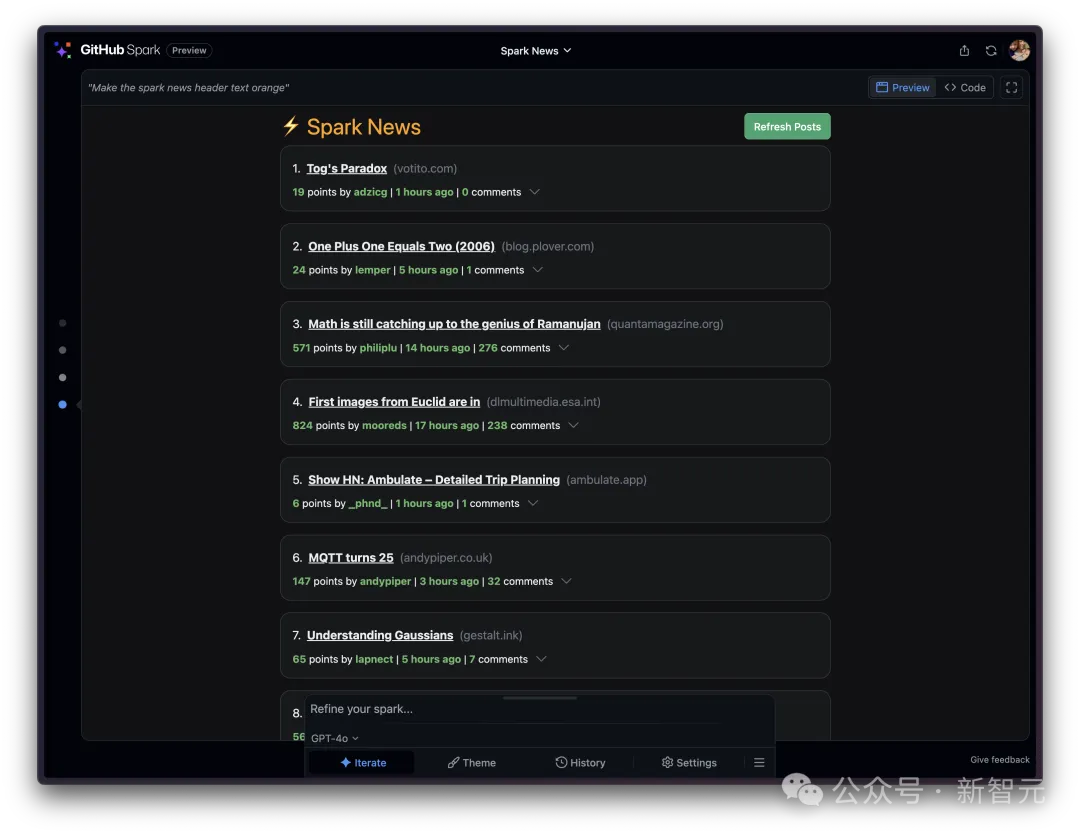This screenshot has width=1080, height=834.
Task: Expand comments for Tog's Paradox
Action: 534,192
